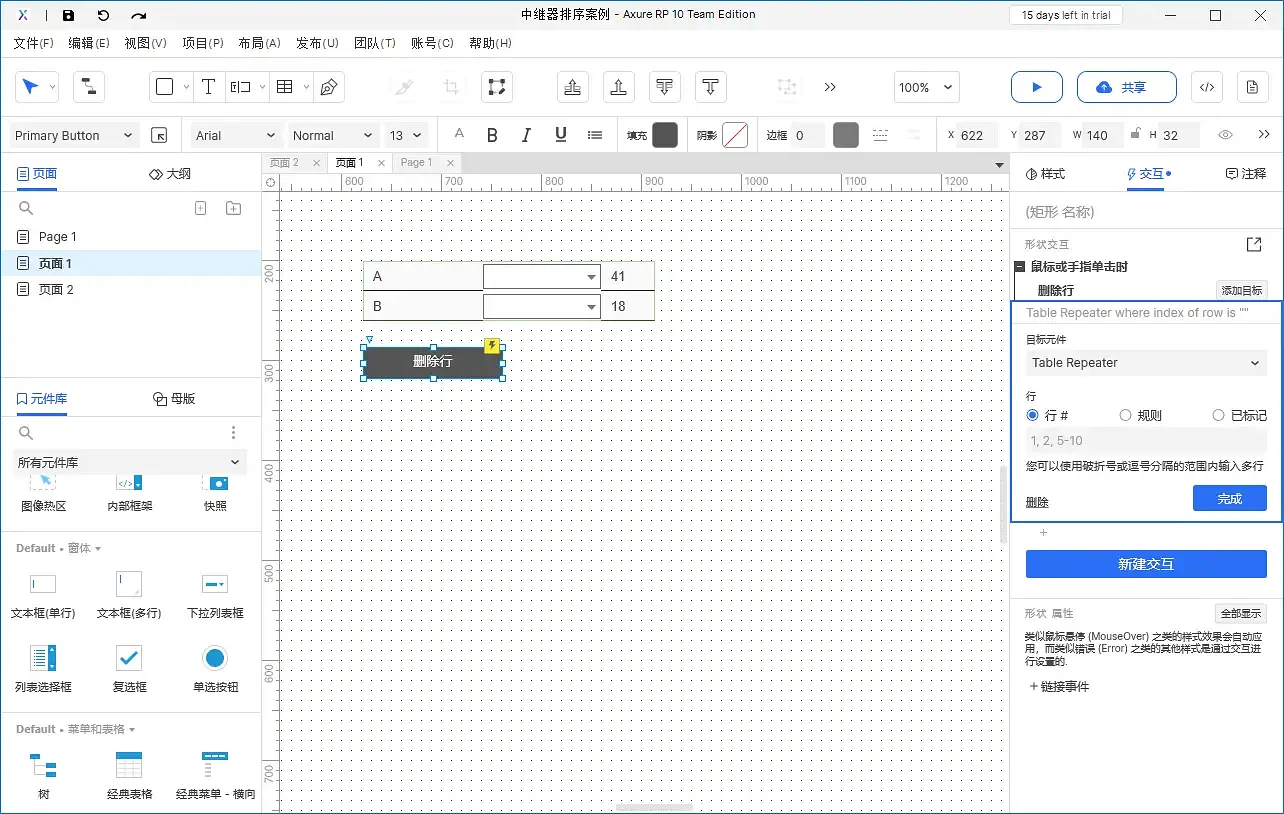Select the 行 # radio option

[x=1033, y=415]
